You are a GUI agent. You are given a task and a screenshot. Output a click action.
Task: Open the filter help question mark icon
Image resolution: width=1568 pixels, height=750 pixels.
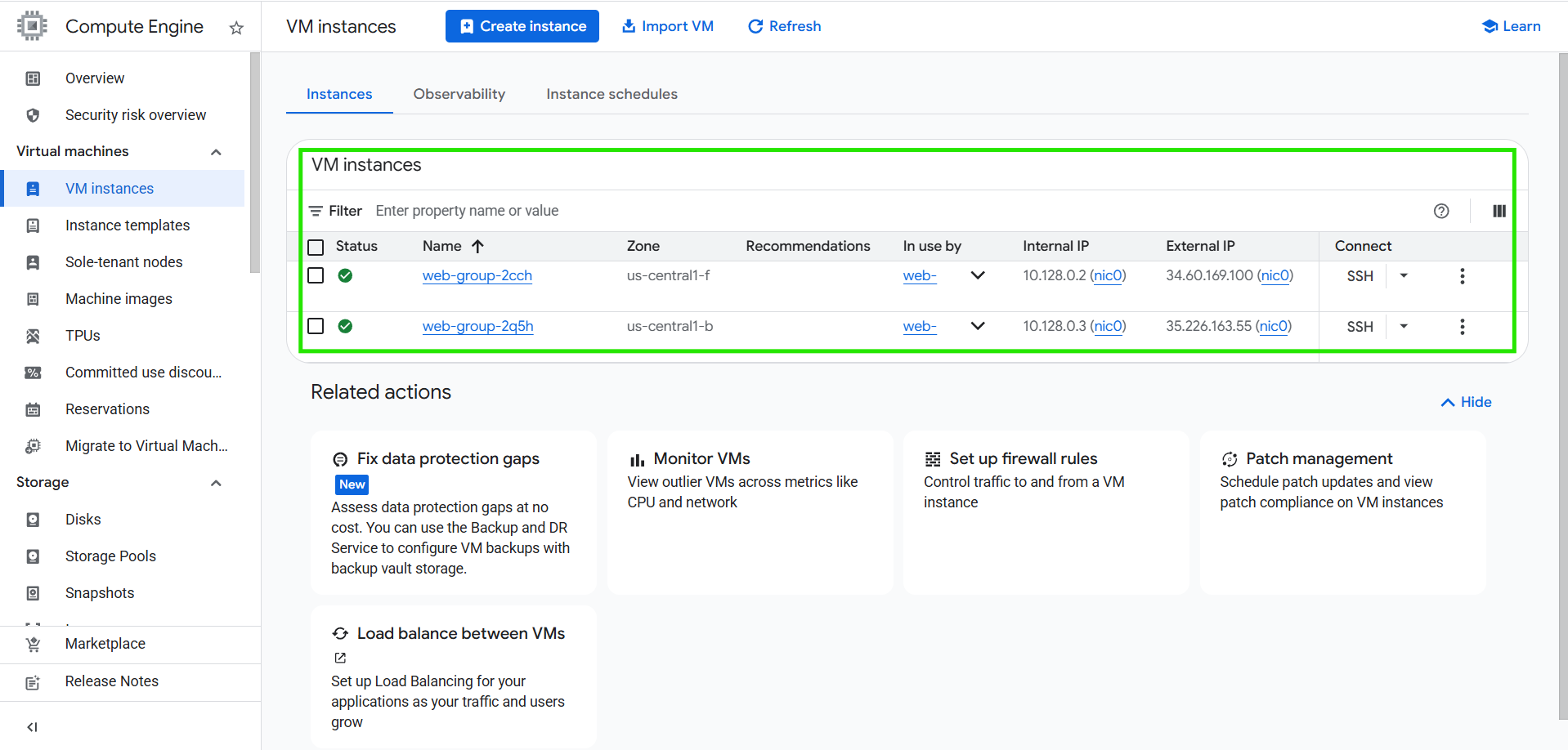(x=1441, y=211)
